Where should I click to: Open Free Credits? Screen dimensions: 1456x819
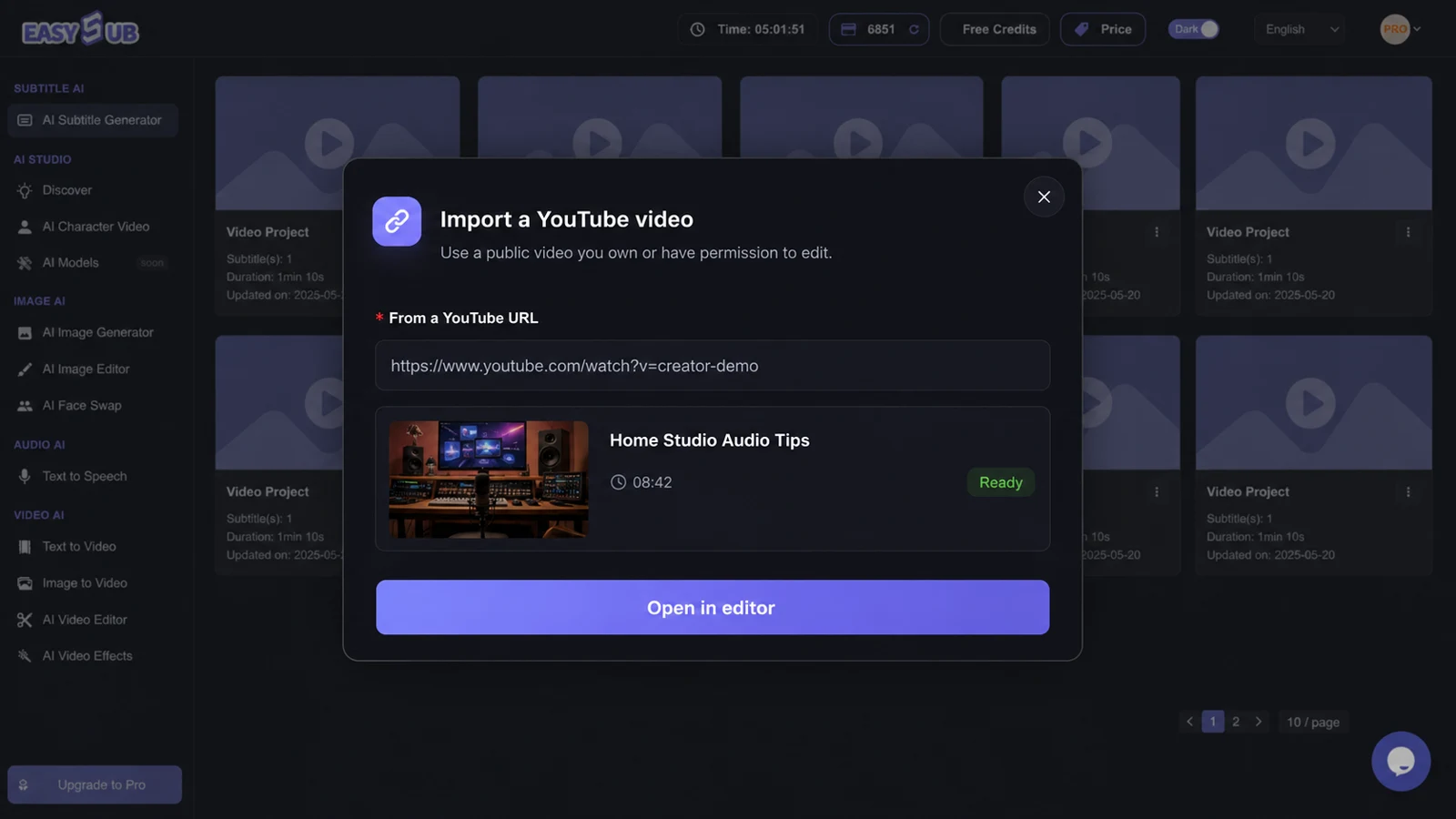coord(995,29)
